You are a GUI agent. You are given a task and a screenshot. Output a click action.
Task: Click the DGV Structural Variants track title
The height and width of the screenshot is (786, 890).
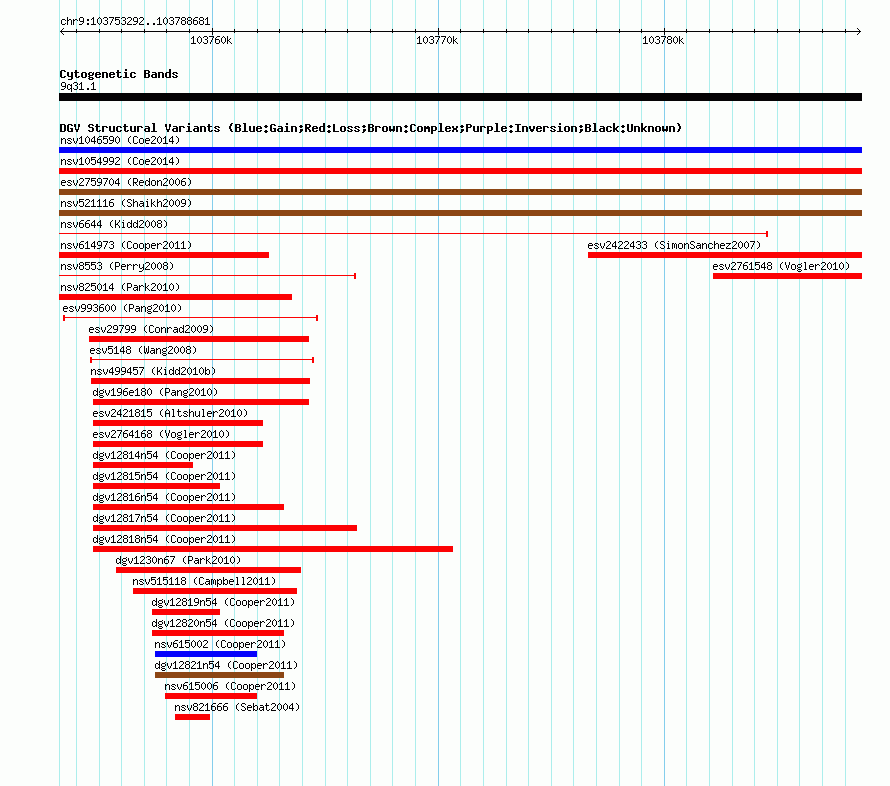(x=371, y=128)
